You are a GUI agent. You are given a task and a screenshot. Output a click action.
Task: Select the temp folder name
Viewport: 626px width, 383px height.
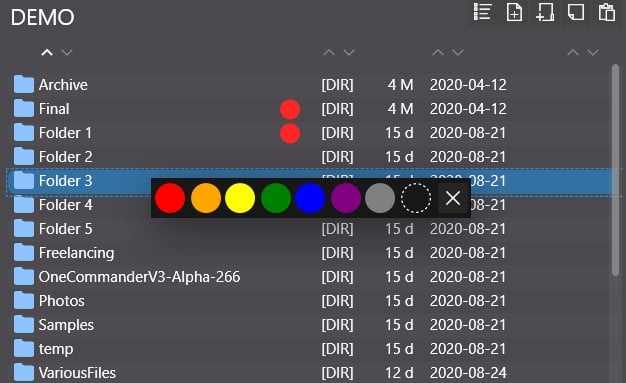(x=56, y=349)
